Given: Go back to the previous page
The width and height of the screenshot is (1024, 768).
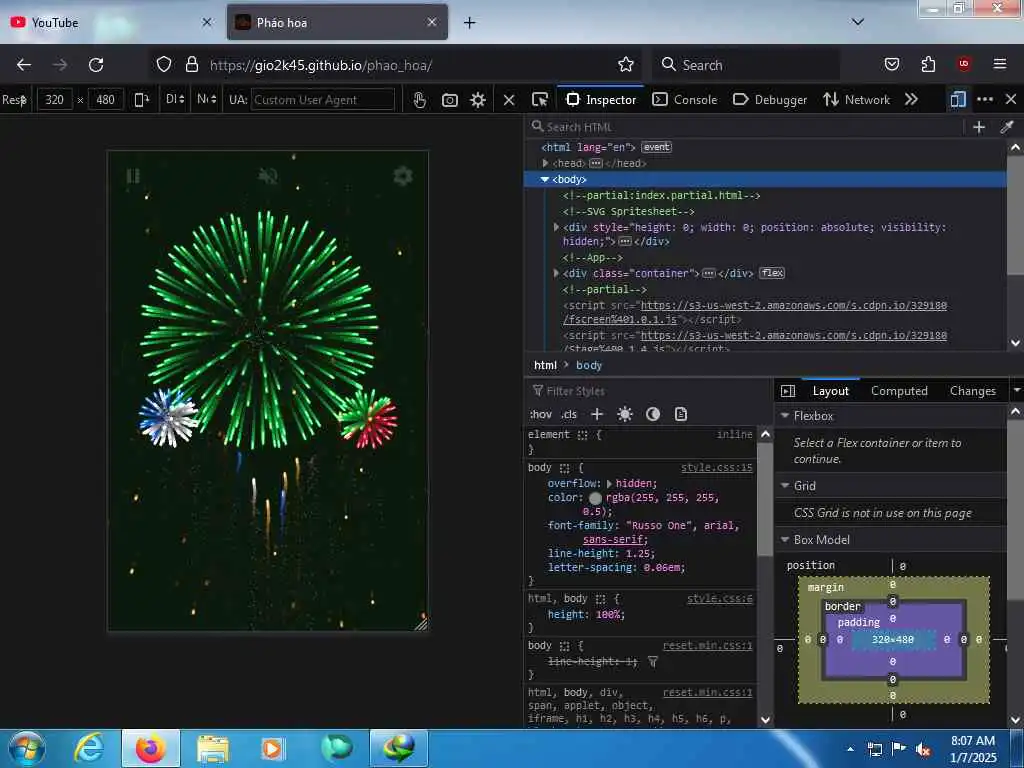Looking at the screenshot, I should click(x=24, y=65).
